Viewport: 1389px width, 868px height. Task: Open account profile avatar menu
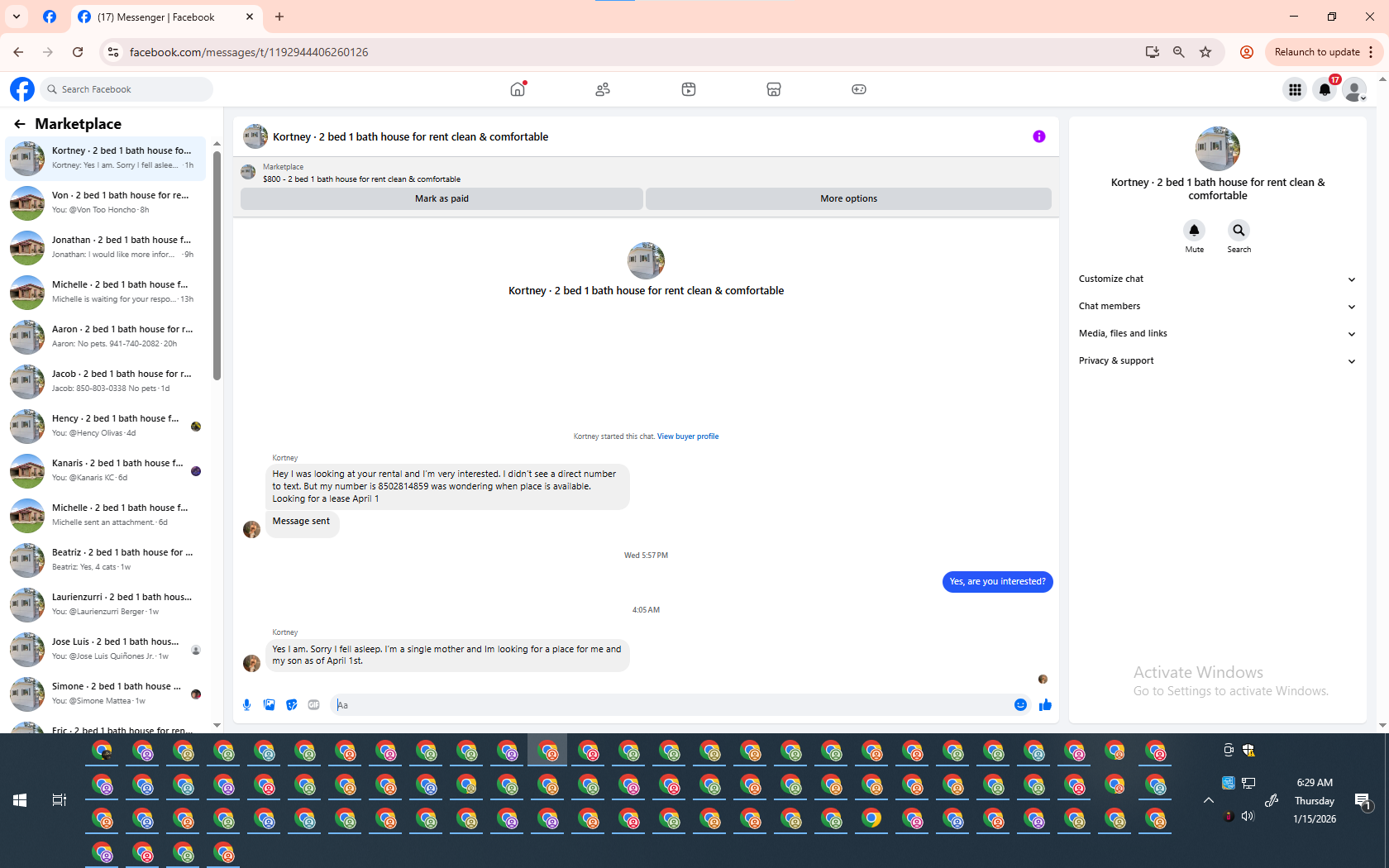pos(1354,89)
